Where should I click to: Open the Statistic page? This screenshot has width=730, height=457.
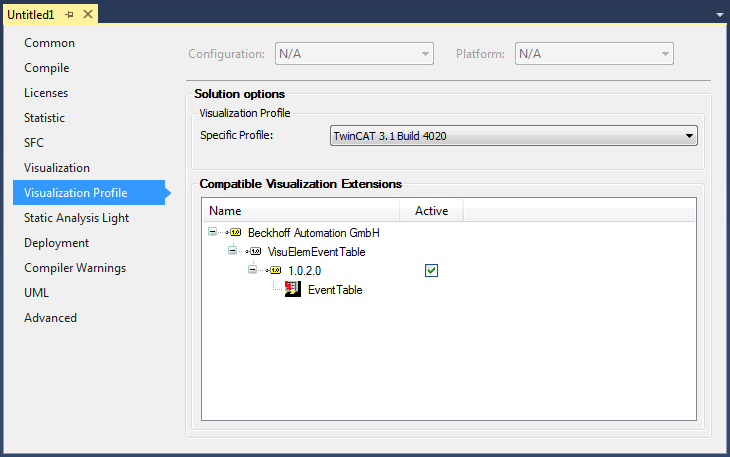click(x=44, y=118)
